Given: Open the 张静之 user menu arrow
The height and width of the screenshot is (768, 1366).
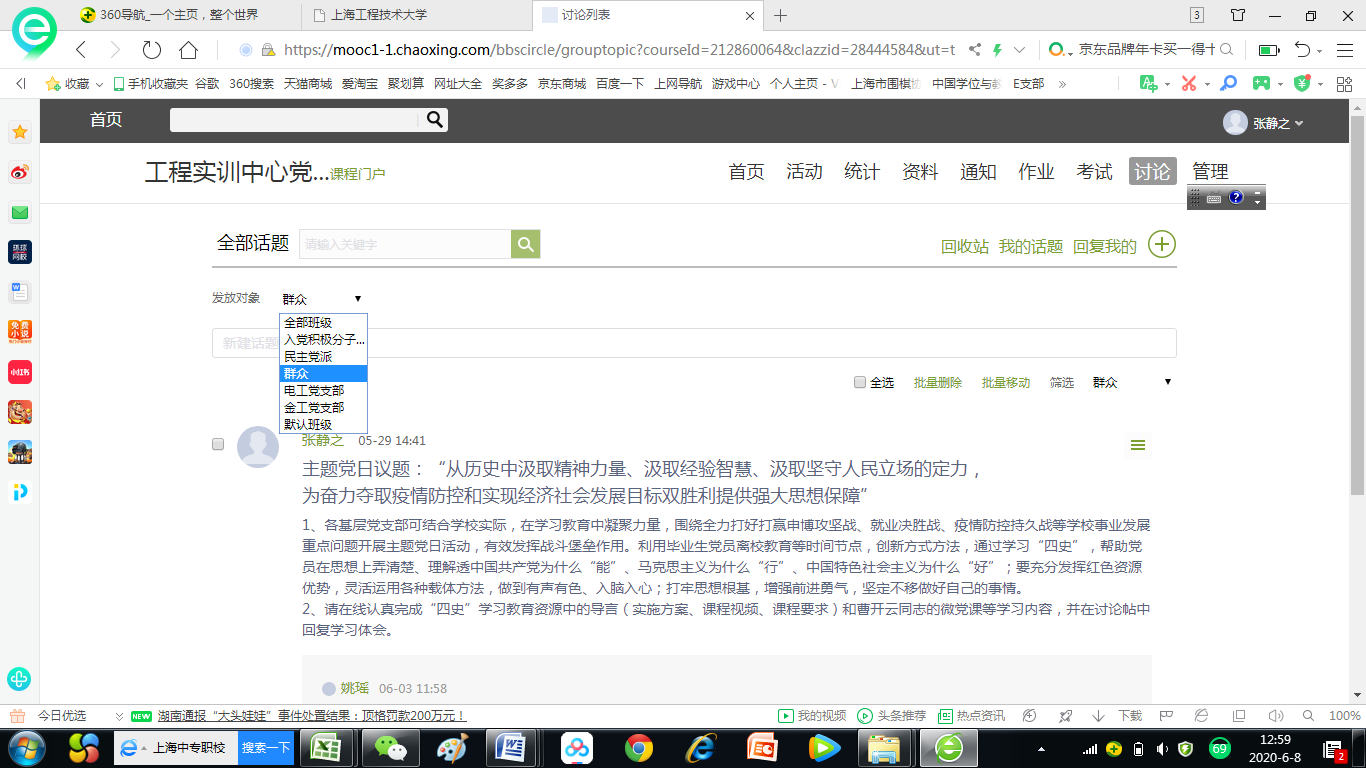Looking at the screenshot, I should pyautogui.click(x=1299, y=123).
